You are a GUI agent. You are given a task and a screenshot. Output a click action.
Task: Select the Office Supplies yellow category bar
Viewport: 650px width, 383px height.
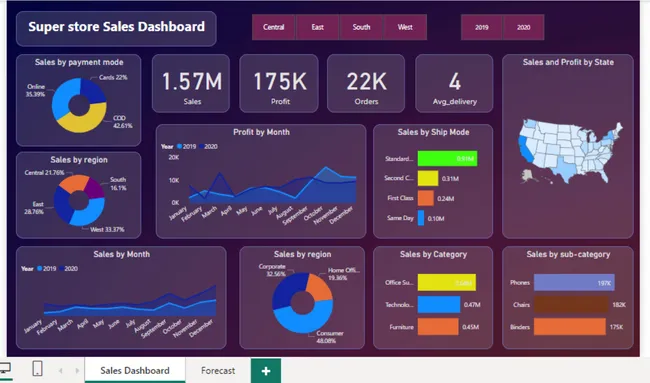coord(446,282)
